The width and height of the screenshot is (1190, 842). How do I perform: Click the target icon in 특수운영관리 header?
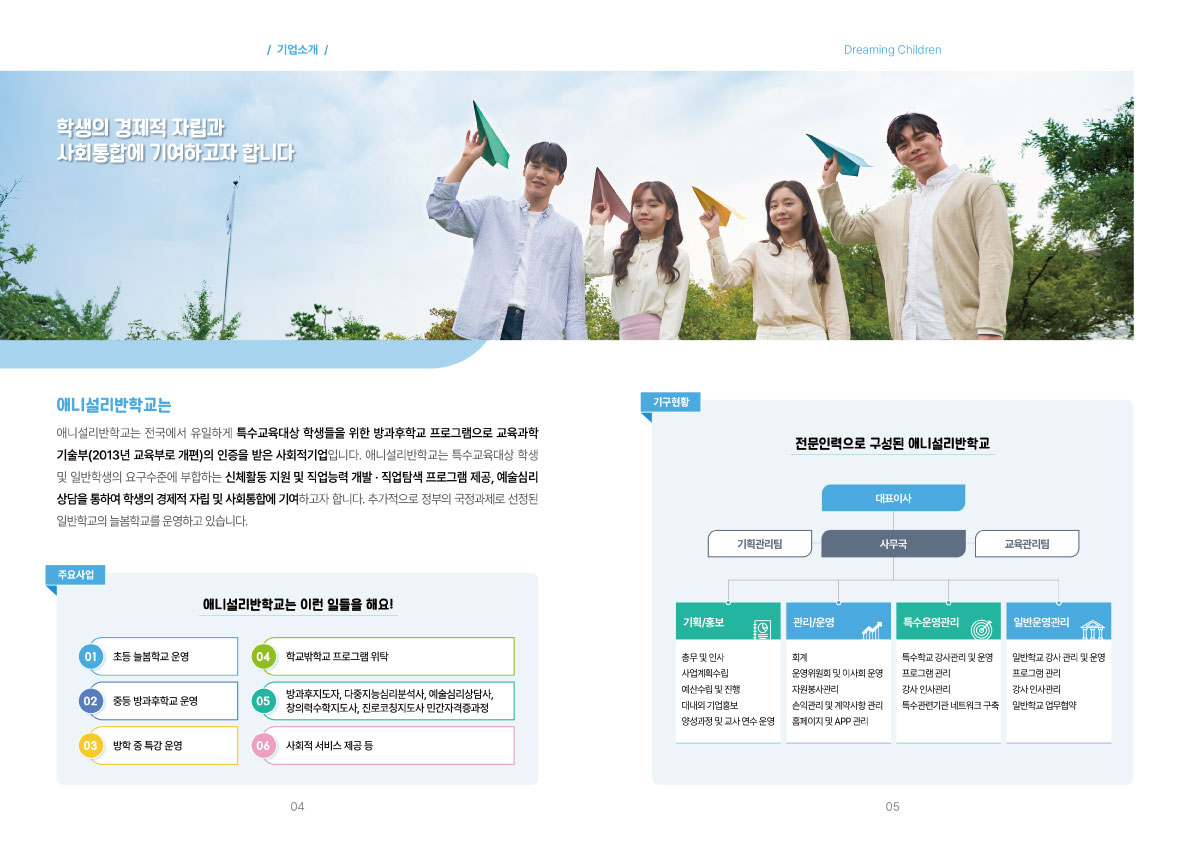tap(981, 628)
